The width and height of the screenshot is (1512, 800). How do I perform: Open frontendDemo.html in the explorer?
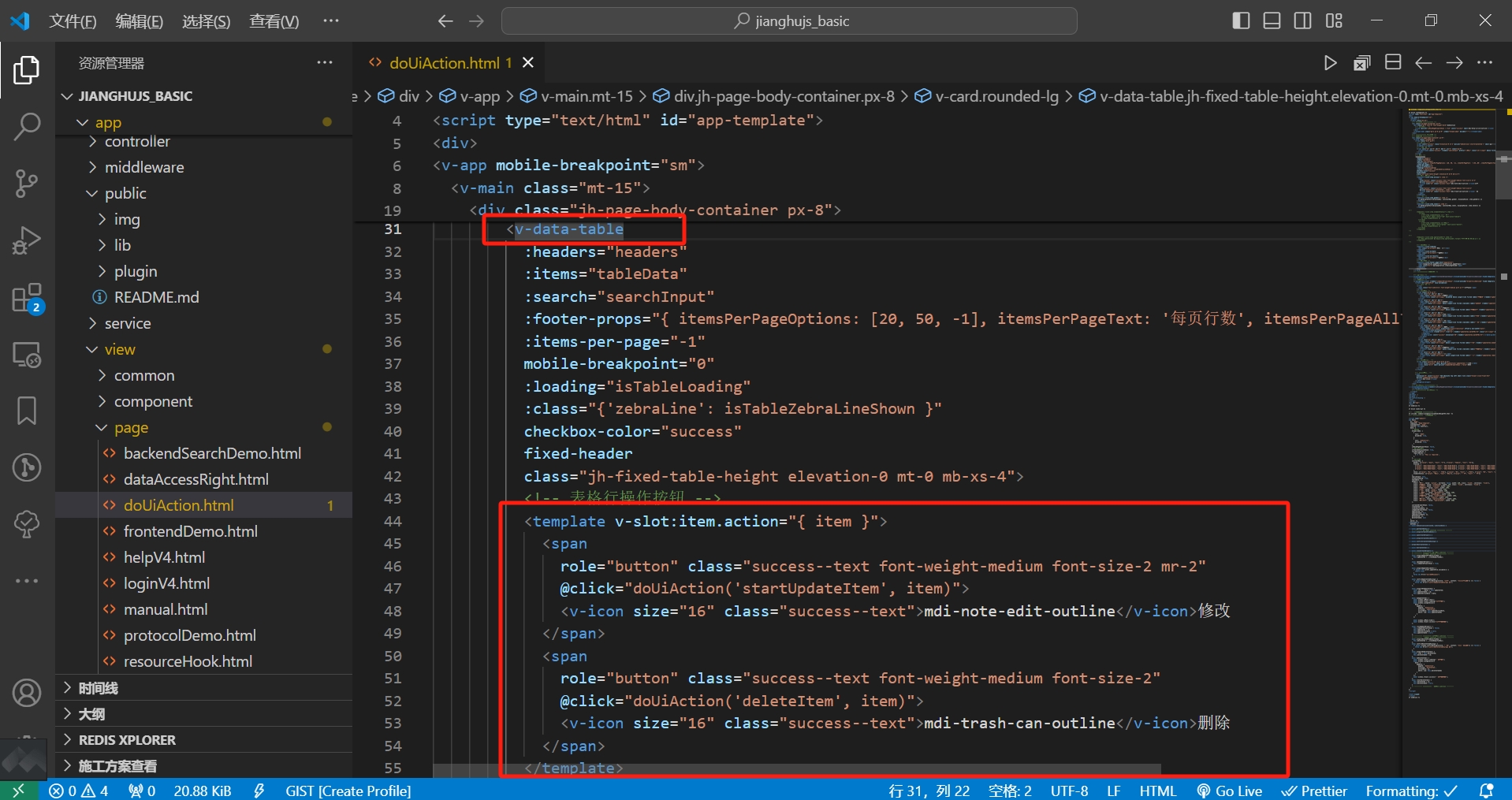190,531
